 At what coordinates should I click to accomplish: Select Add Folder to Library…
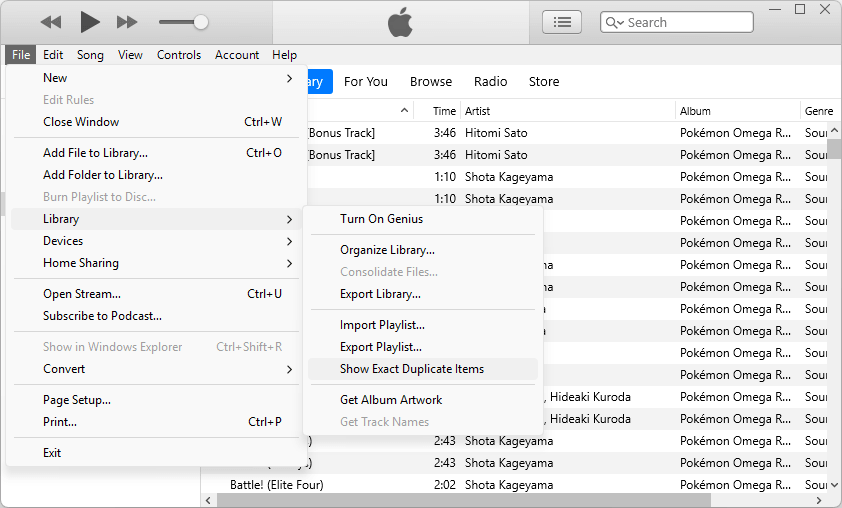(x=156, y=175)
